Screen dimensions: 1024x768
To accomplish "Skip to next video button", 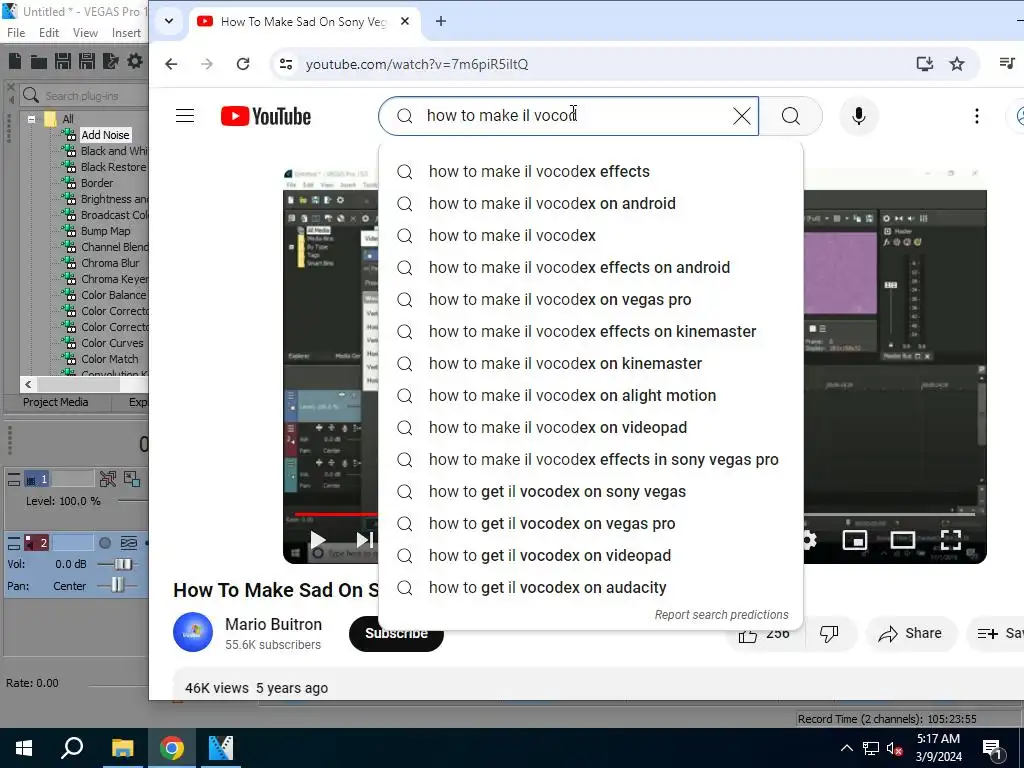I will (364, 540).
